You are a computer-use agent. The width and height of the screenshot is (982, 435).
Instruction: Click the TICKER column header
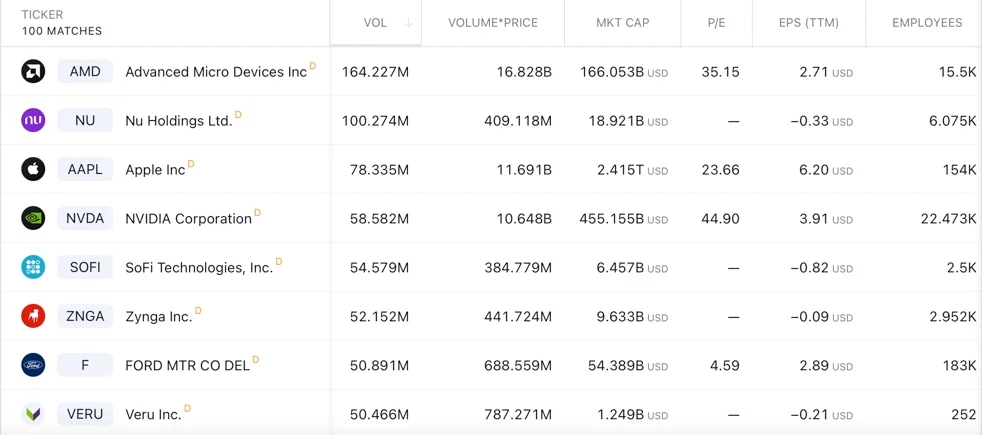(x=42, y=15)
